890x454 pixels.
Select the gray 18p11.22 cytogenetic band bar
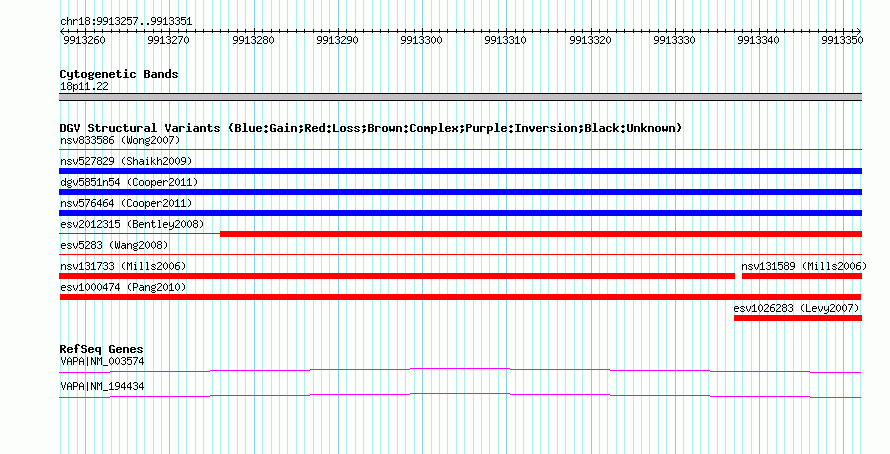click(460, 97)
